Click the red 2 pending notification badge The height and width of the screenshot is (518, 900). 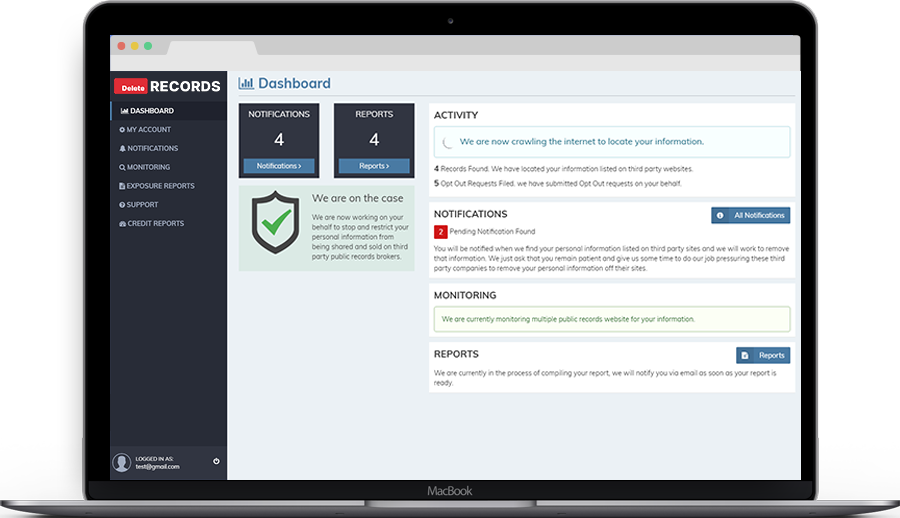440,232
